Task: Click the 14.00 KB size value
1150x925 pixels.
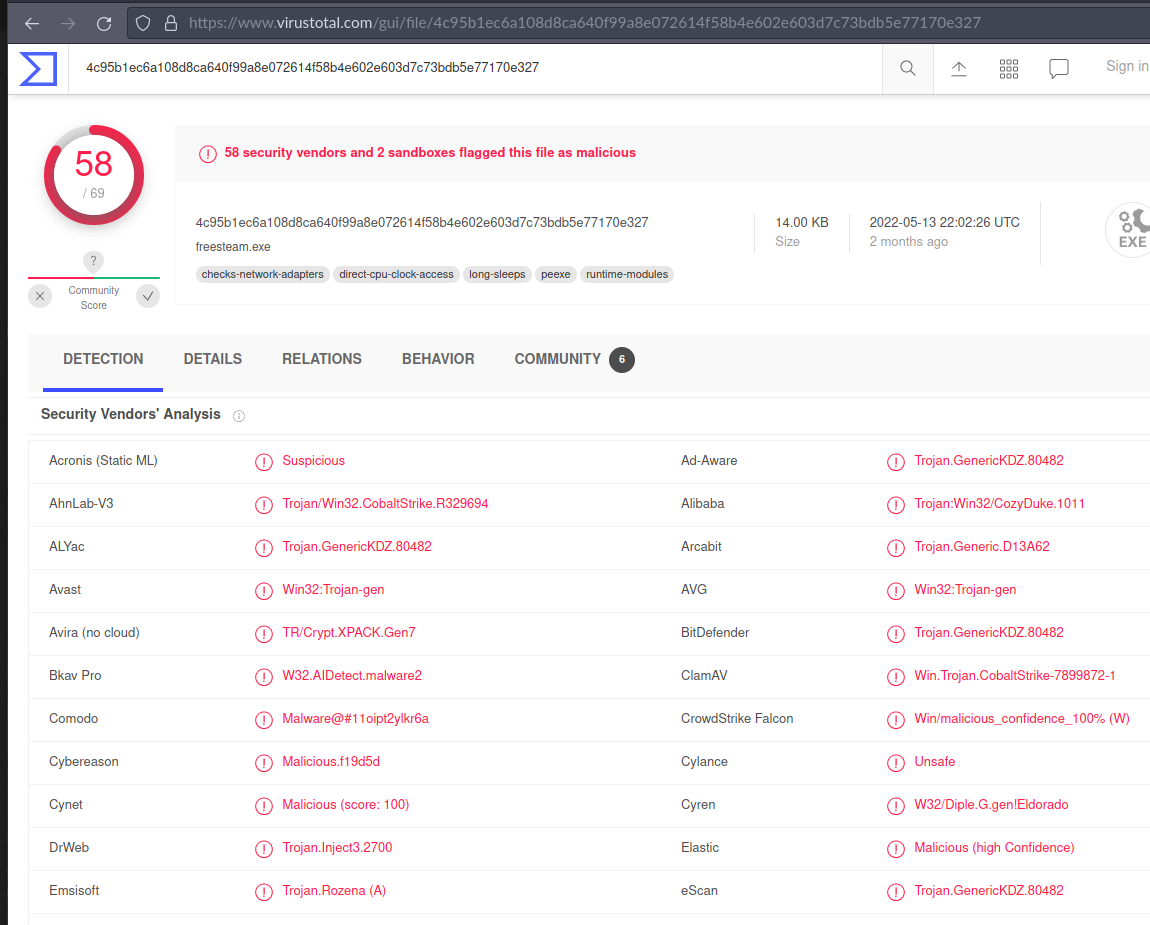Action: 802,222
